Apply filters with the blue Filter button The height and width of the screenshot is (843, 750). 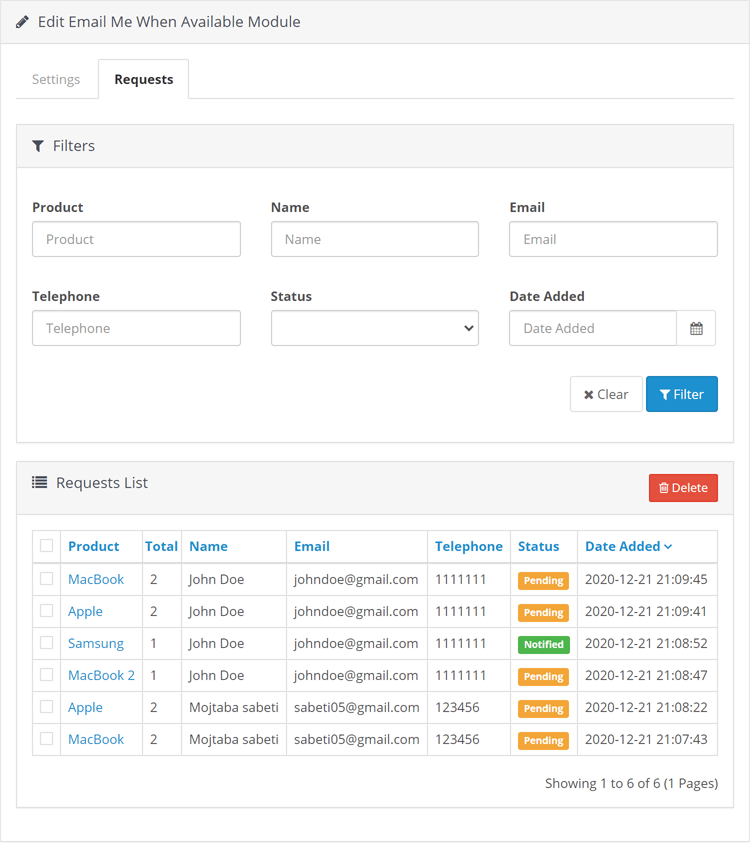(682, 394)
